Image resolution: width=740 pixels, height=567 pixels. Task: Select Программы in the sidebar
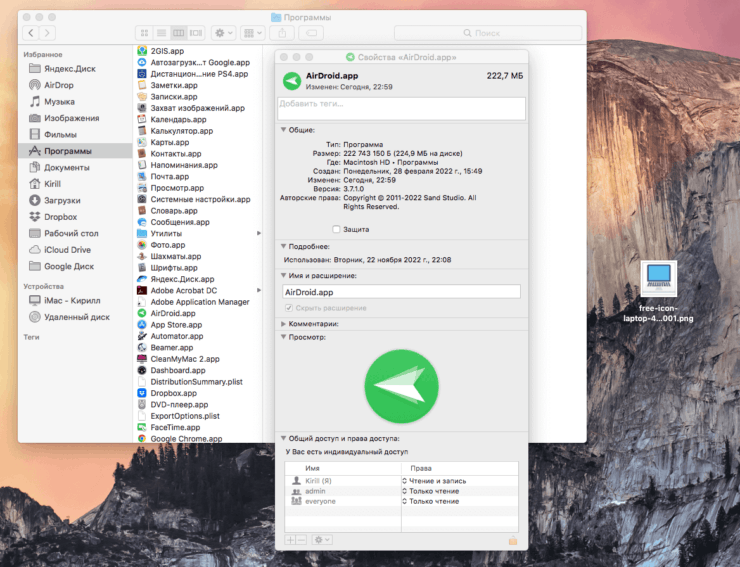pyautogui.click(x=76, y=151)
